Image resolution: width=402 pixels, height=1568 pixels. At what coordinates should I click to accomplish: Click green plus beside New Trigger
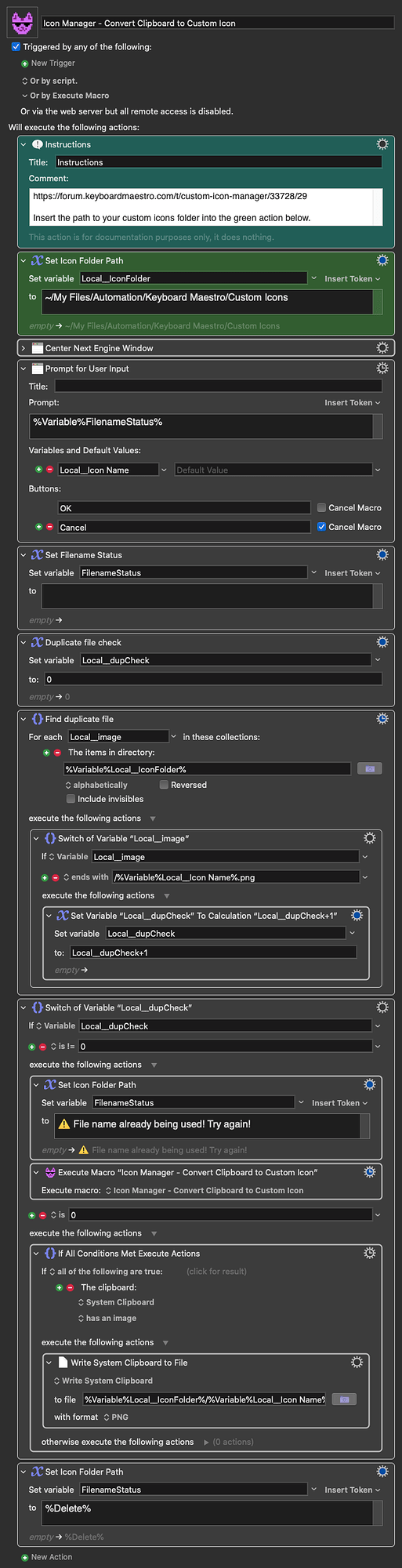coord(25,64)
